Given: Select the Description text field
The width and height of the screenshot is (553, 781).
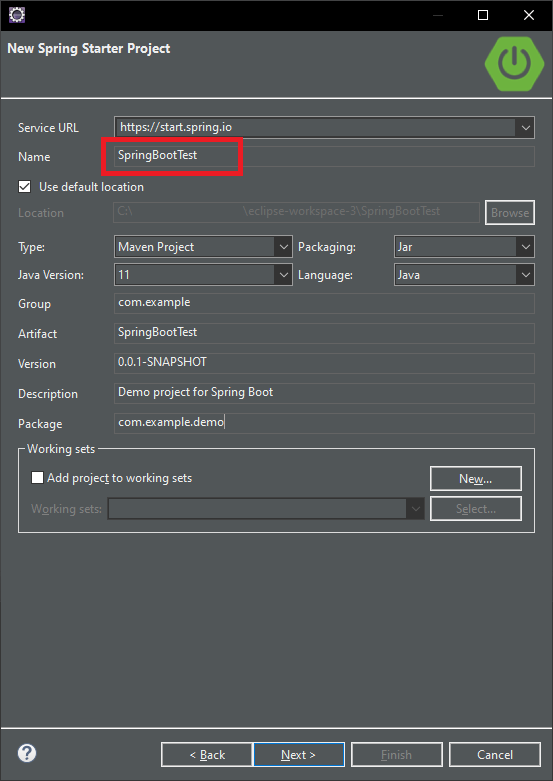Looking at the screenshot, I should [x=324, y=392].
